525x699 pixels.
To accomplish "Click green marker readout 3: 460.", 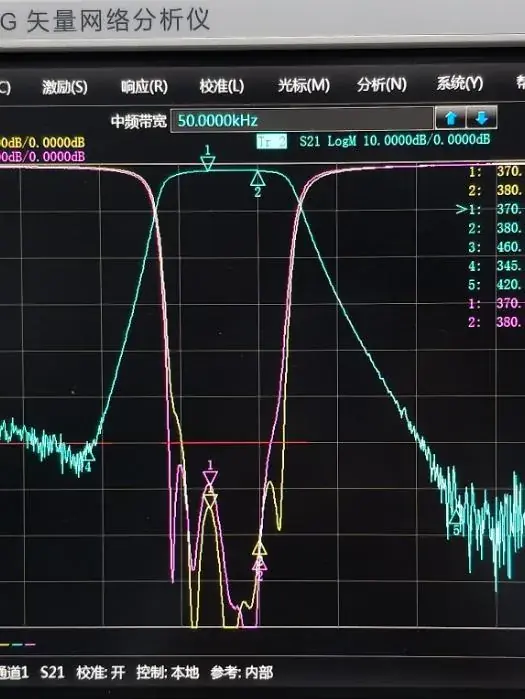I will pos(496,247).
